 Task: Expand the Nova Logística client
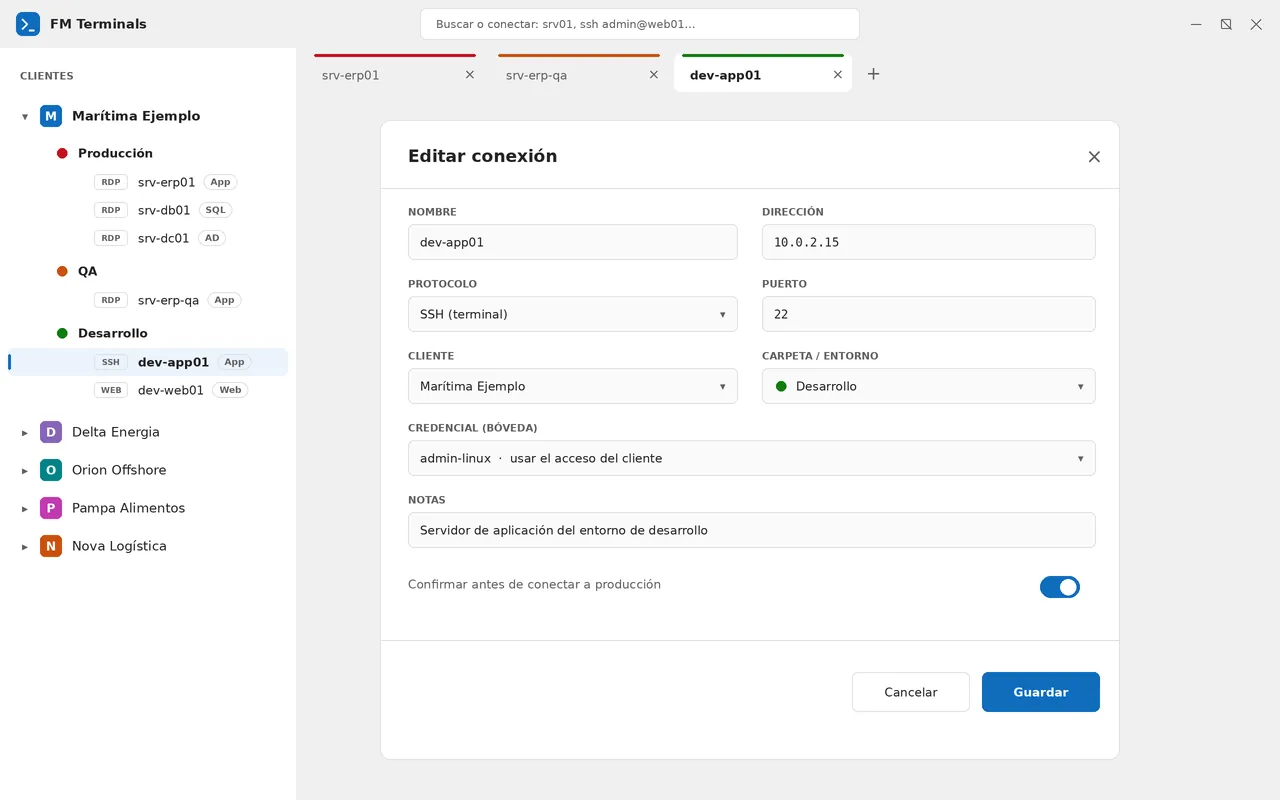point(25,547)
